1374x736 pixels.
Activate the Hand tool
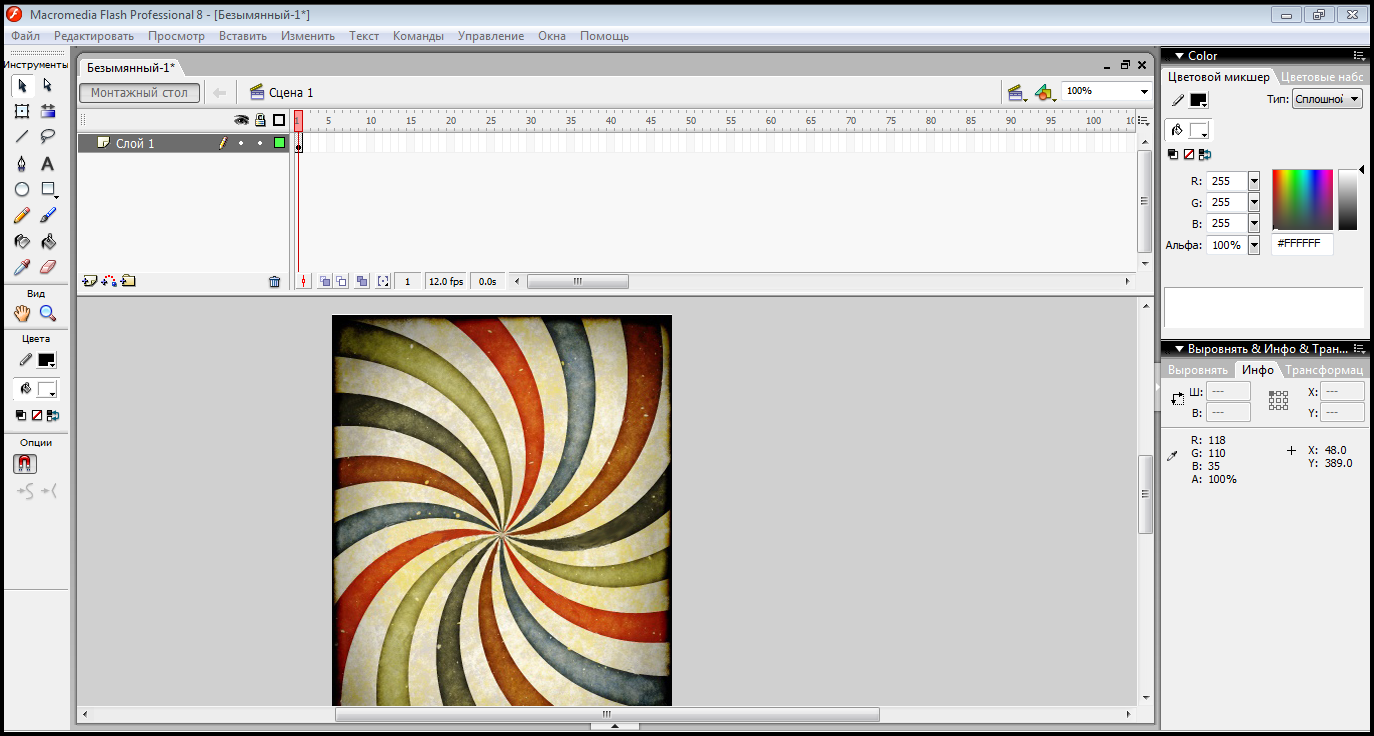coord(22,313)
